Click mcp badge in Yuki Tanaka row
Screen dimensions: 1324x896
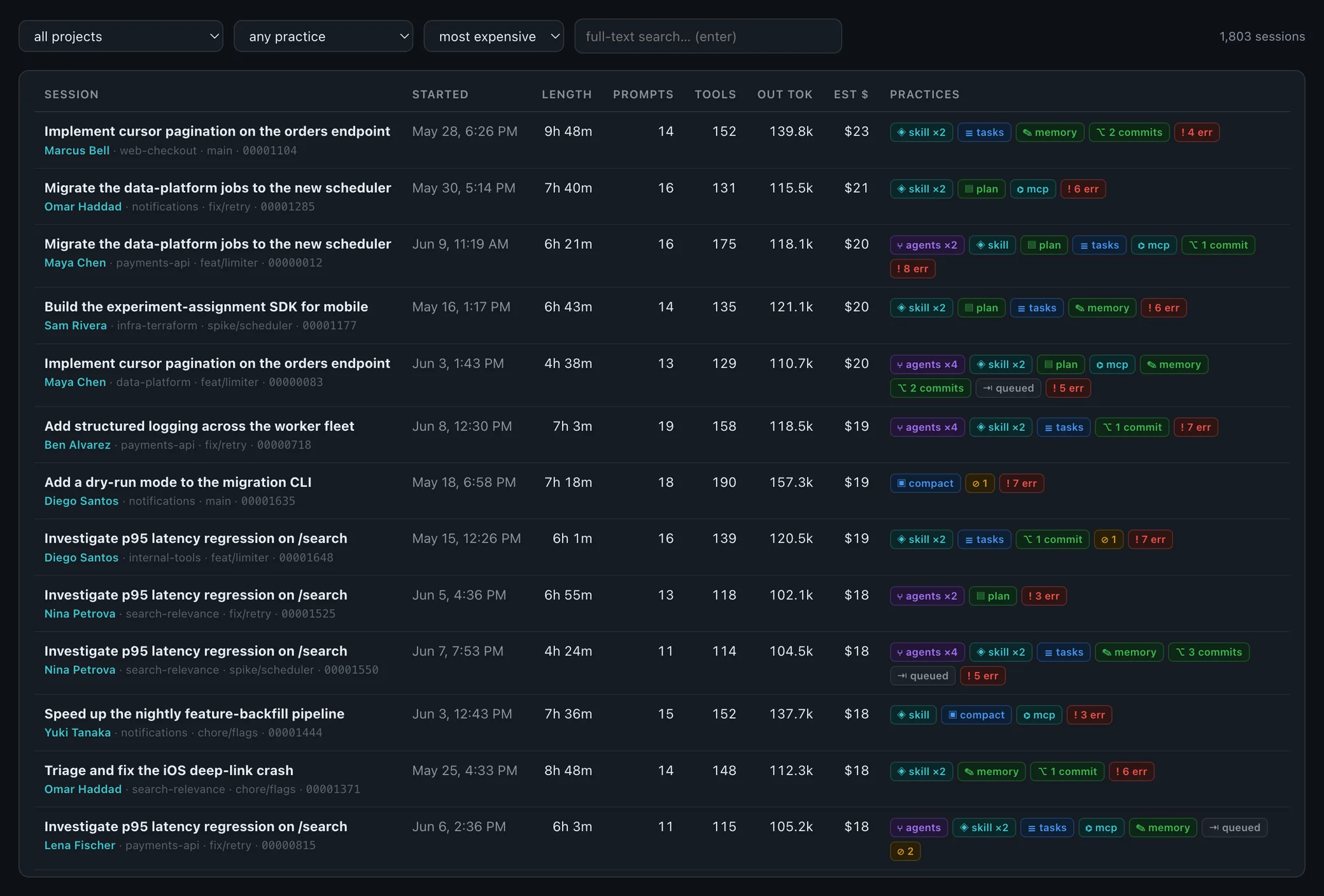click(1039, 715)
